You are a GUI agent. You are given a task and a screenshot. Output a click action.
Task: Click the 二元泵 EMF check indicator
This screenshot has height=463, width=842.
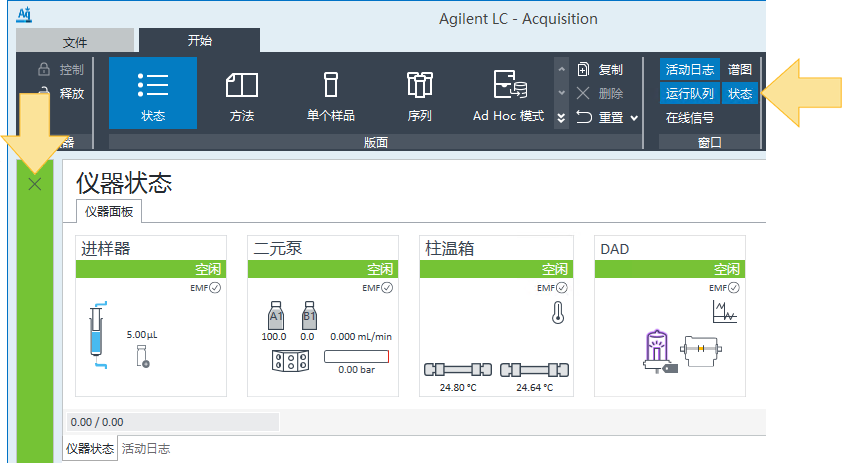[x=387, y=288]
